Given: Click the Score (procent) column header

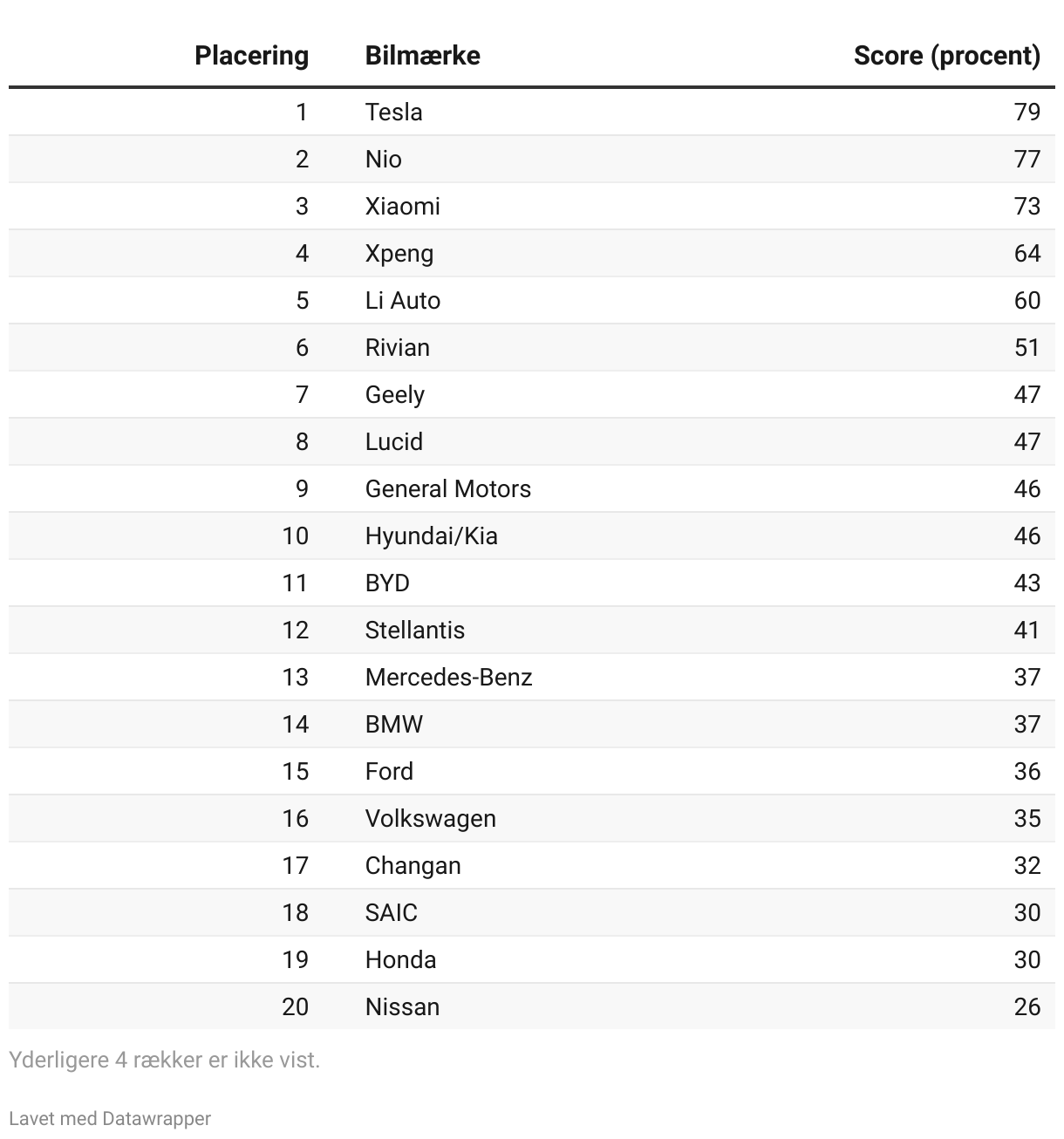Looking at the screenshot, I should coord(946,56).
